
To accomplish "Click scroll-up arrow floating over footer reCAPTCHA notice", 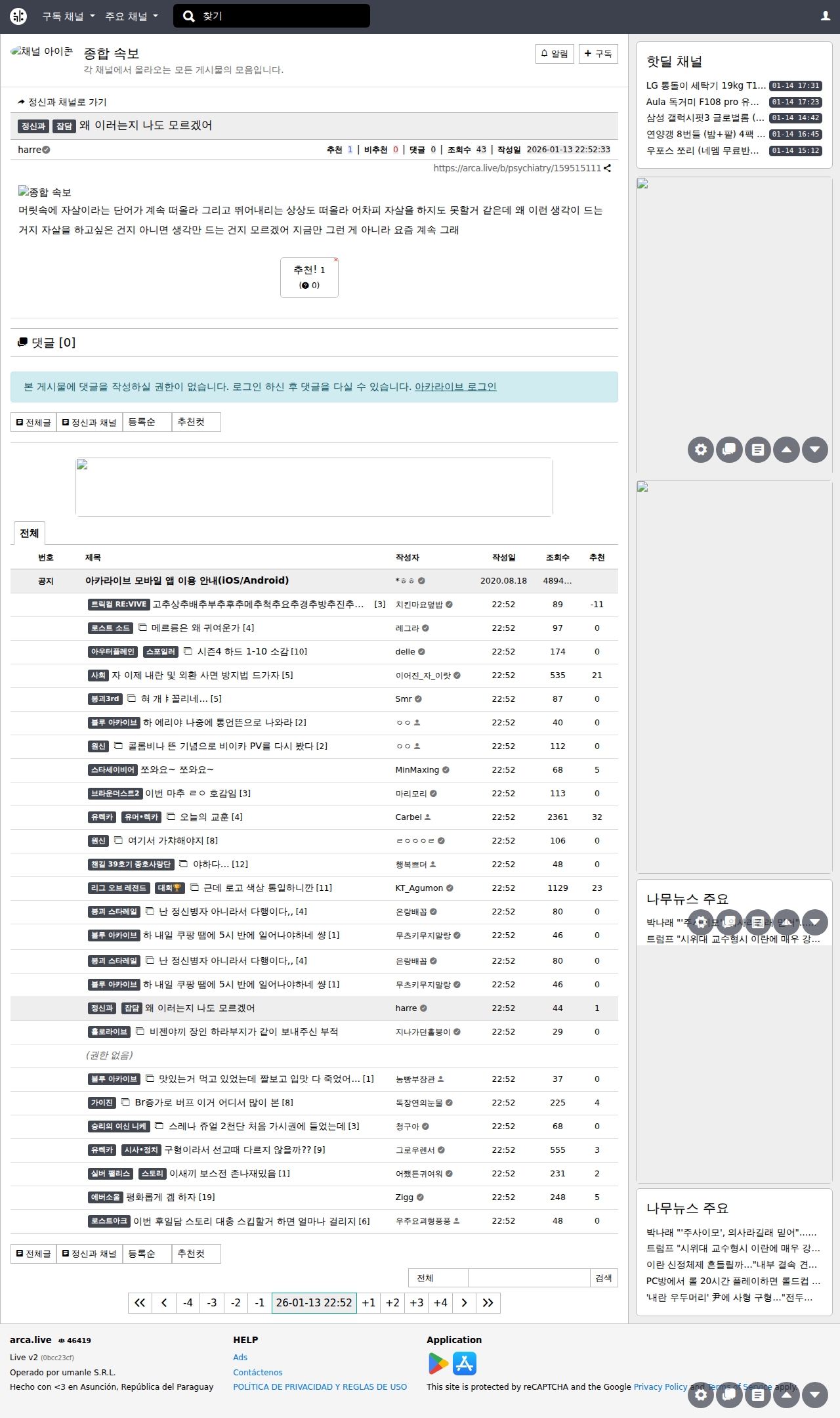I will coord(786,1395).
